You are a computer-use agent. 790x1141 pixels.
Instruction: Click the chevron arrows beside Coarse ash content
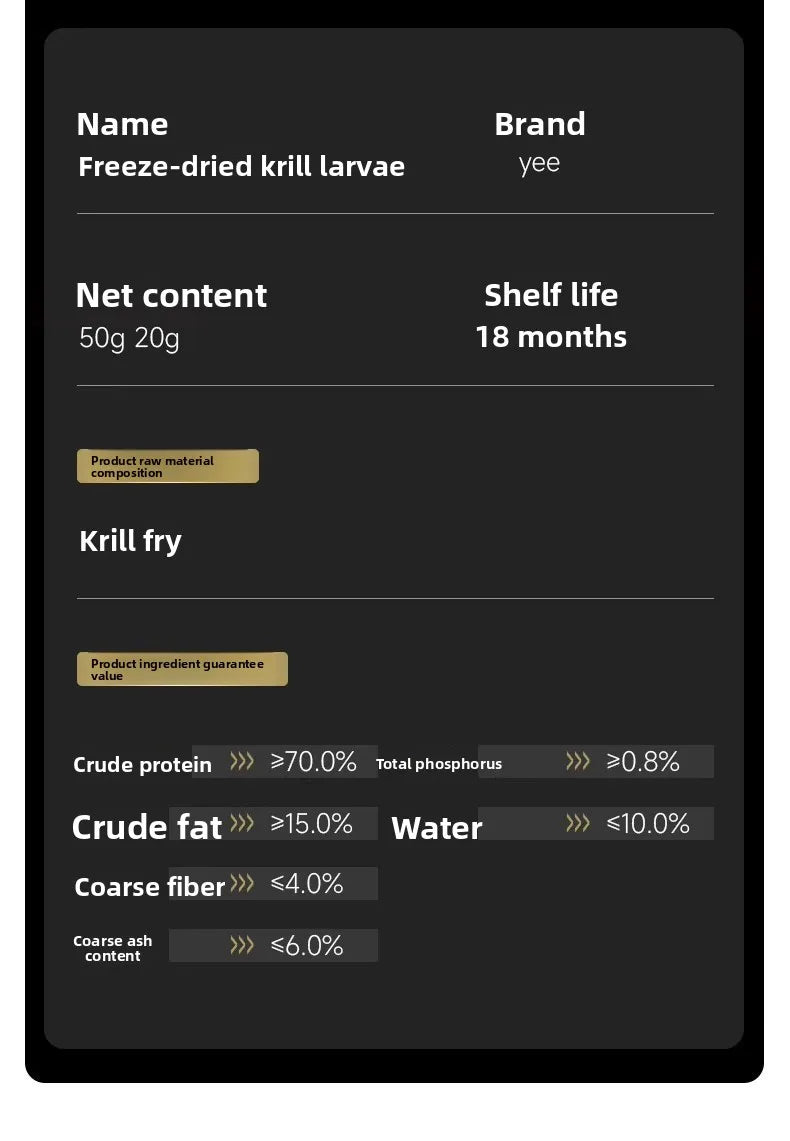coord(242,946)
